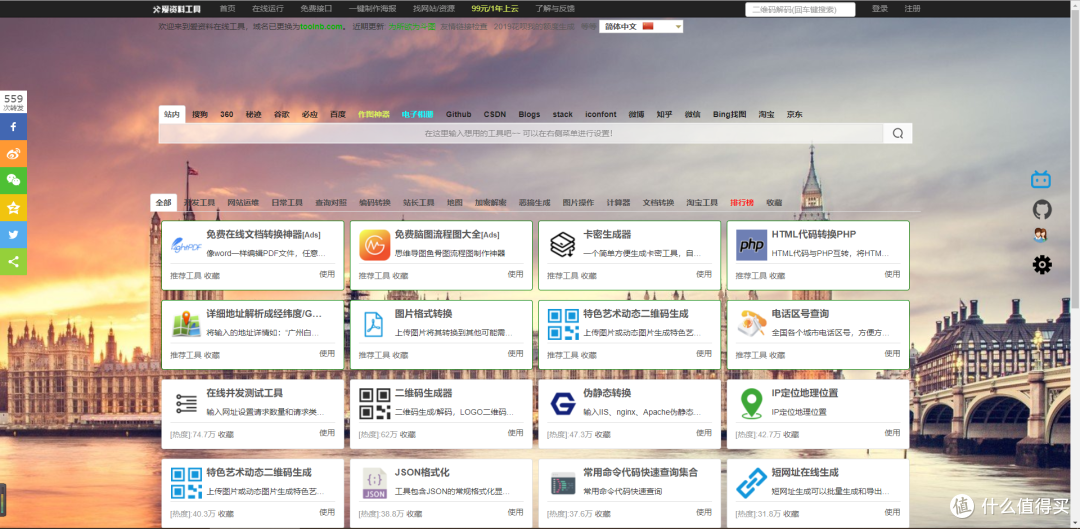This screenshot has width=1080, height=529.
Task: Open 了解与反馈 in top navigation
Action: tap(555, 9)
